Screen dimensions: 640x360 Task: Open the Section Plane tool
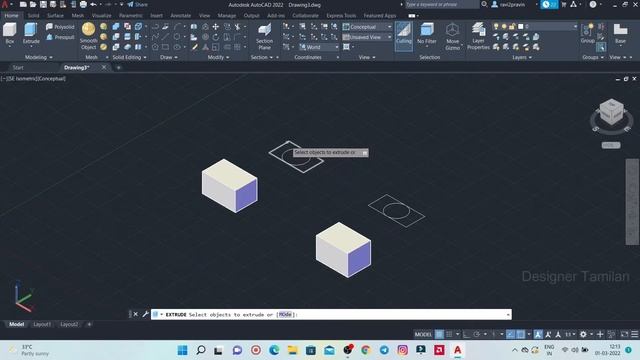tap(264, 36)
